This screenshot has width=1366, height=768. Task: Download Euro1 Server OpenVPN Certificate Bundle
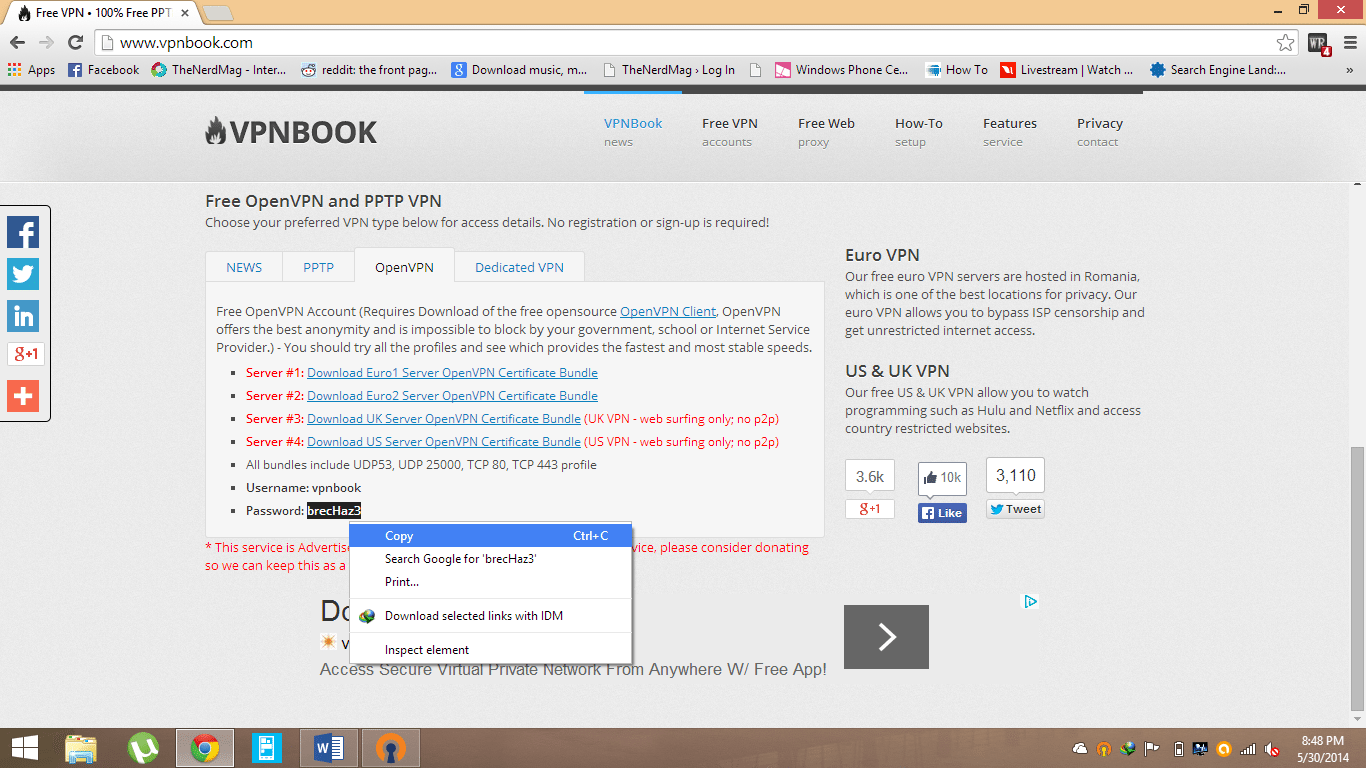[452, 373]
